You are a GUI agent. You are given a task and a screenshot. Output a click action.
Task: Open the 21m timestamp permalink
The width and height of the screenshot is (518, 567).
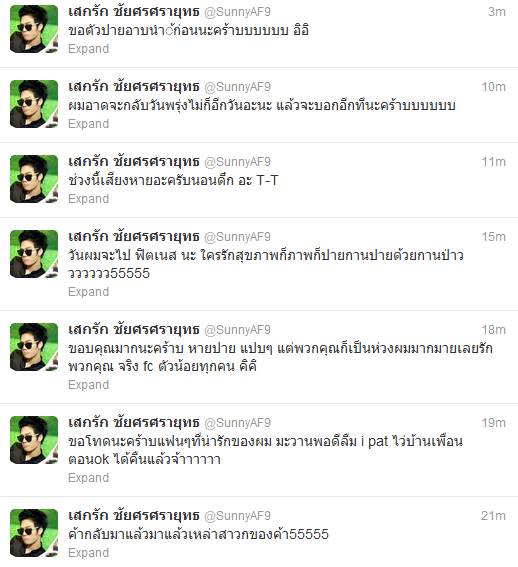(493, 516)
